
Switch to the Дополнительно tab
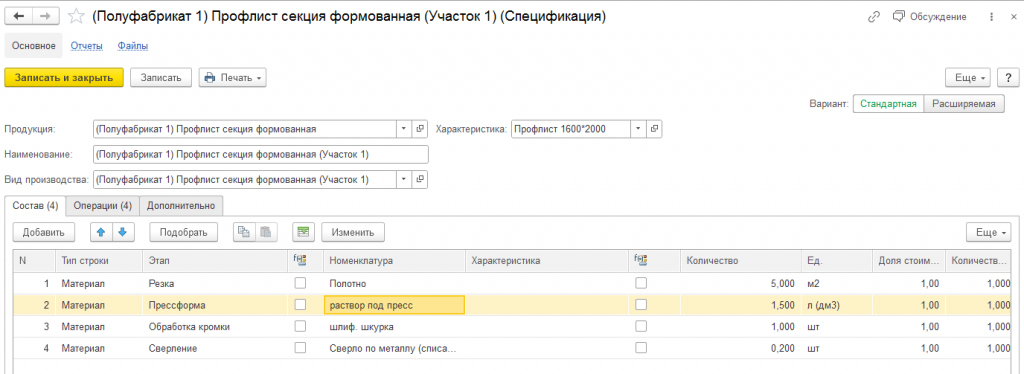coord(181,206)
